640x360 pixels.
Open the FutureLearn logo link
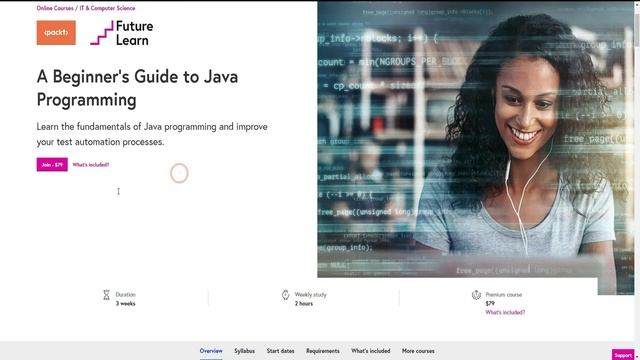pos(122,33)
